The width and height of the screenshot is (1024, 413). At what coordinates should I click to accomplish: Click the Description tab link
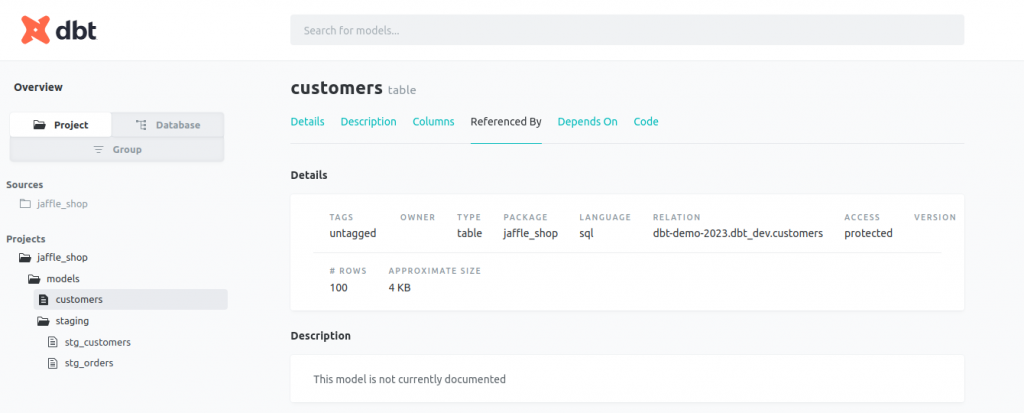(368, 122)
